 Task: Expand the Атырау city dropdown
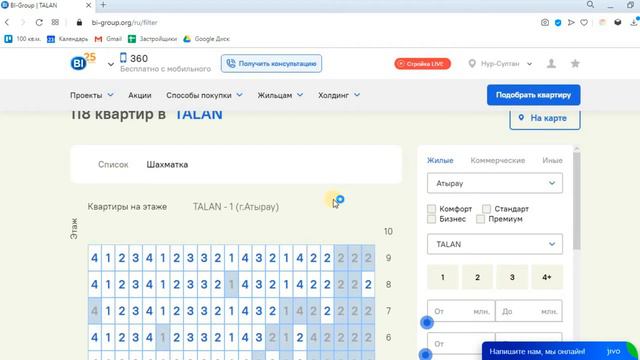[495, 183]
